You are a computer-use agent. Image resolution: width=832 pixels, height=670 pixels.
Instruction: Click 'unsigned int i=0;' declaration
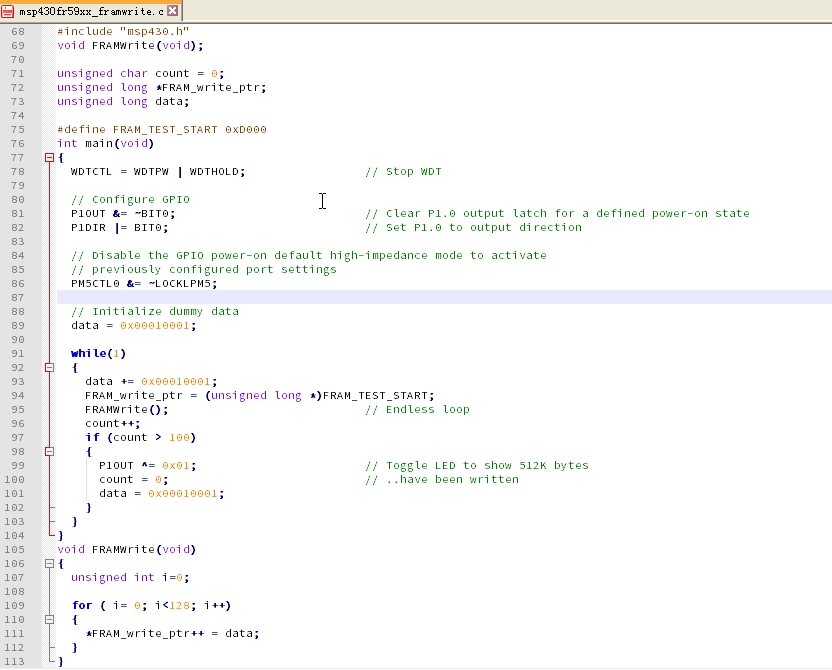coord(130,578)
